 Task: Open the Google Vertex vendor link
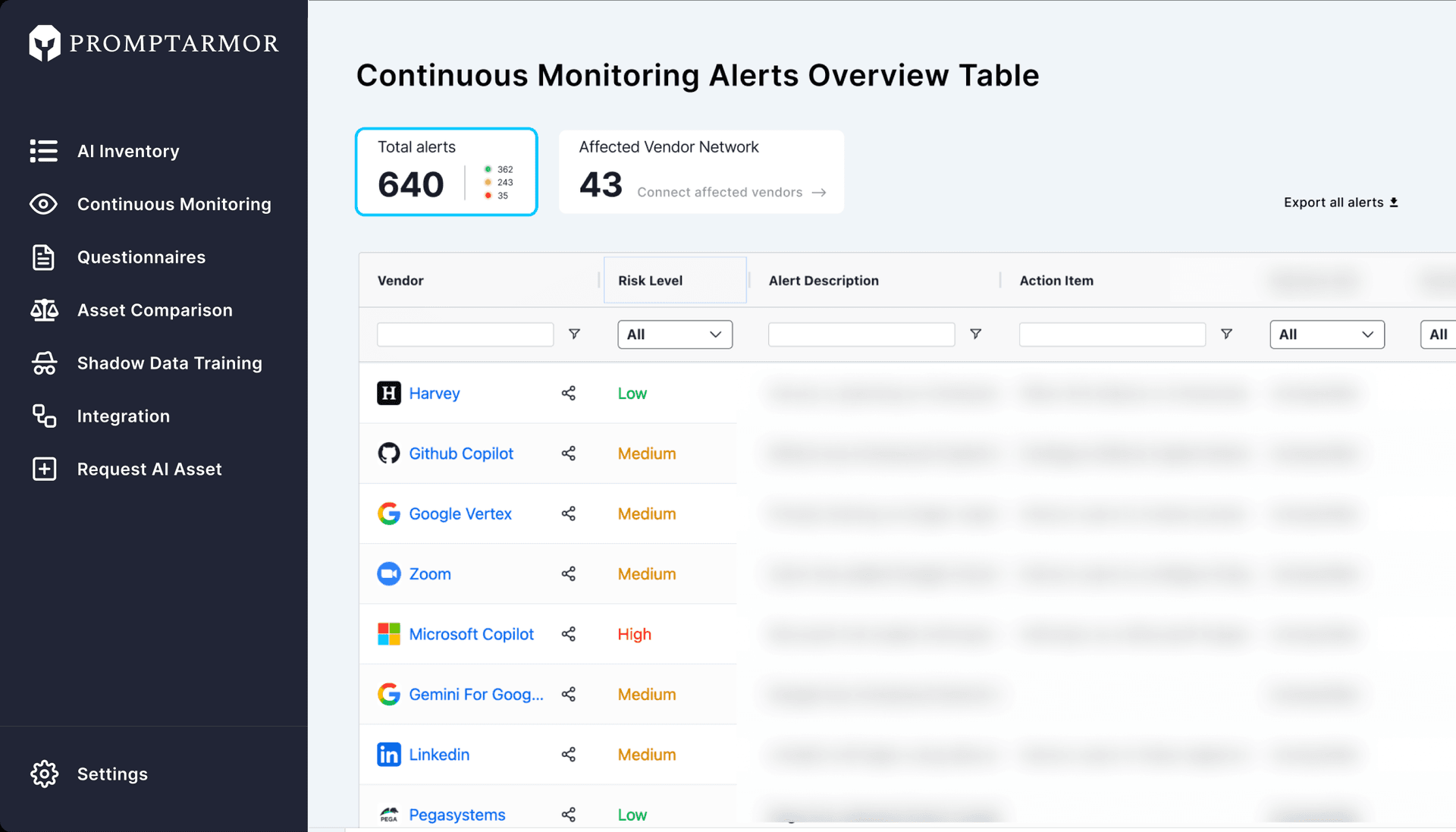click(x=460, y=513)
